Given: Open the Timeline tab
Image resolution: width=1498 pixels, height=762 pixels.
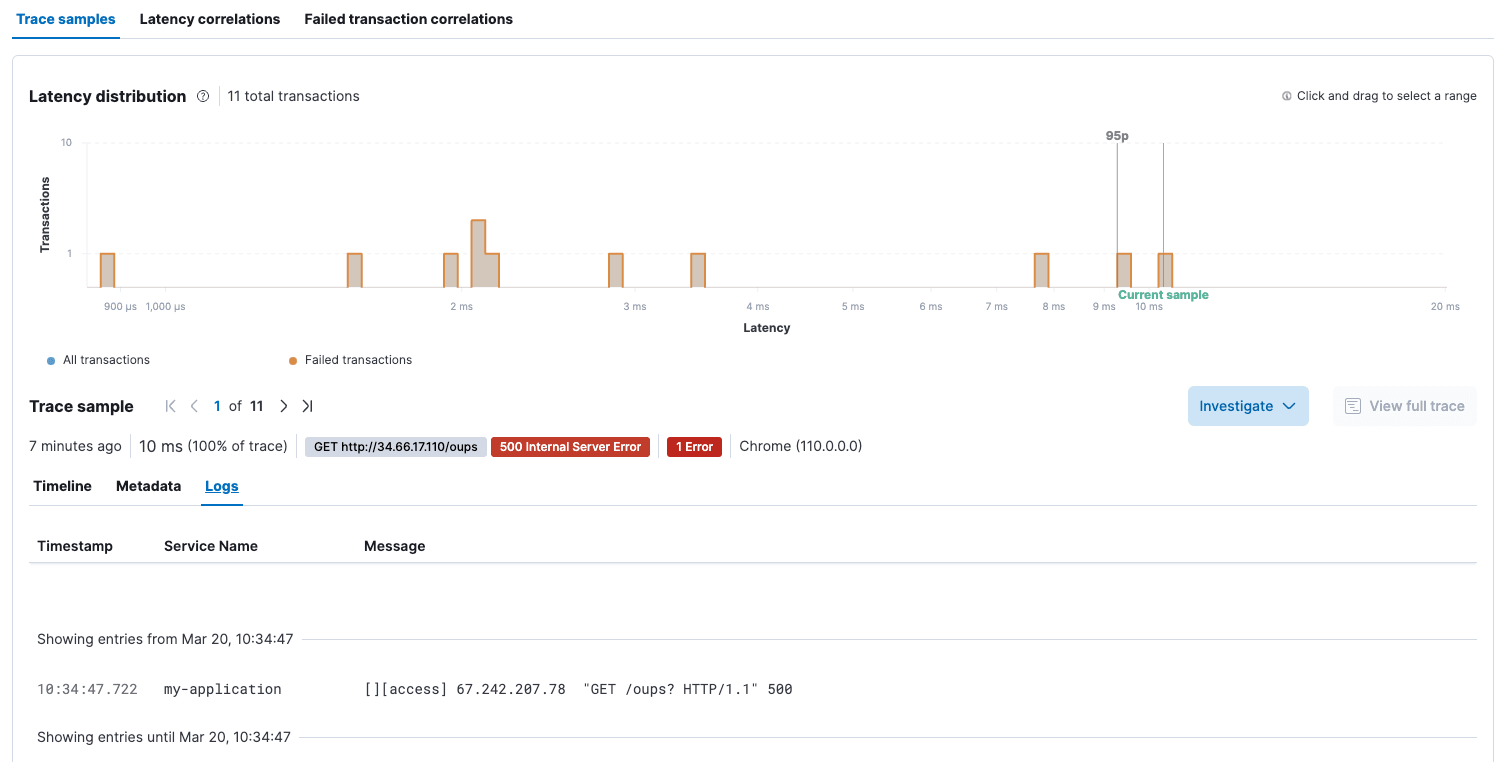Looking at the screenshot, I should (x=62, y=486).
